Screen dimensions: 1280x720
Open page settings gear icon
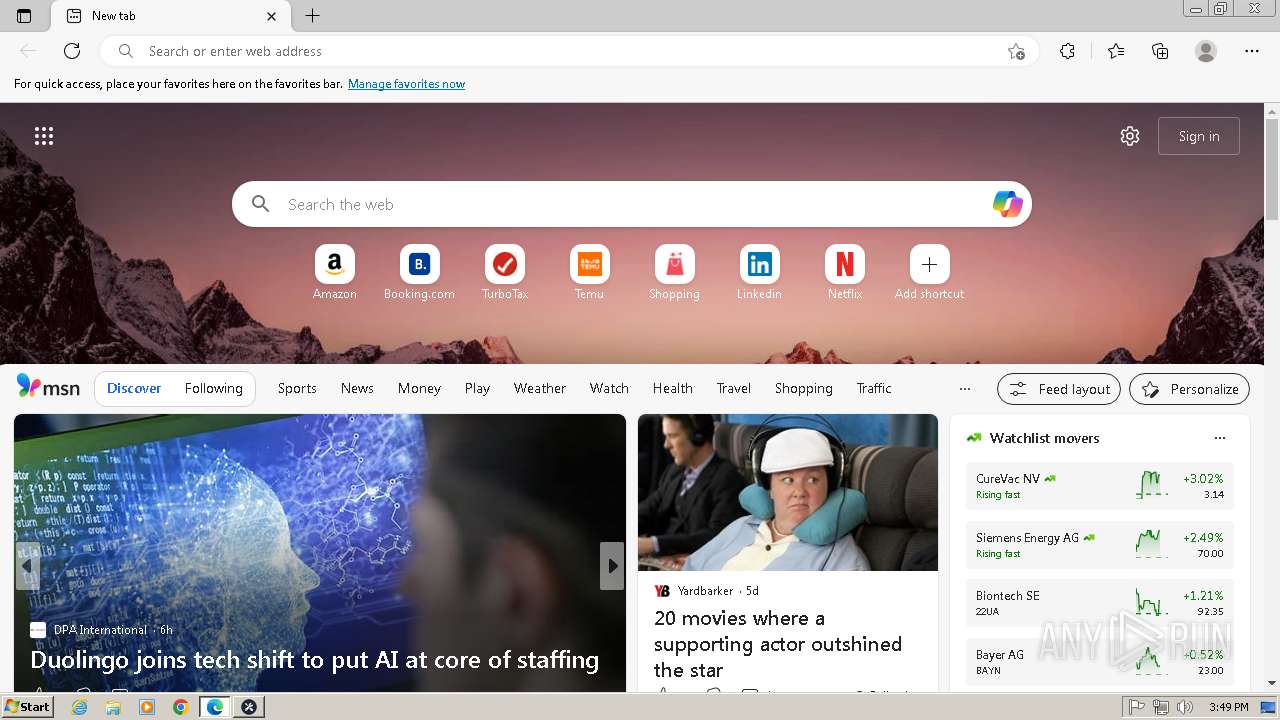click(x=1130, y=136)
